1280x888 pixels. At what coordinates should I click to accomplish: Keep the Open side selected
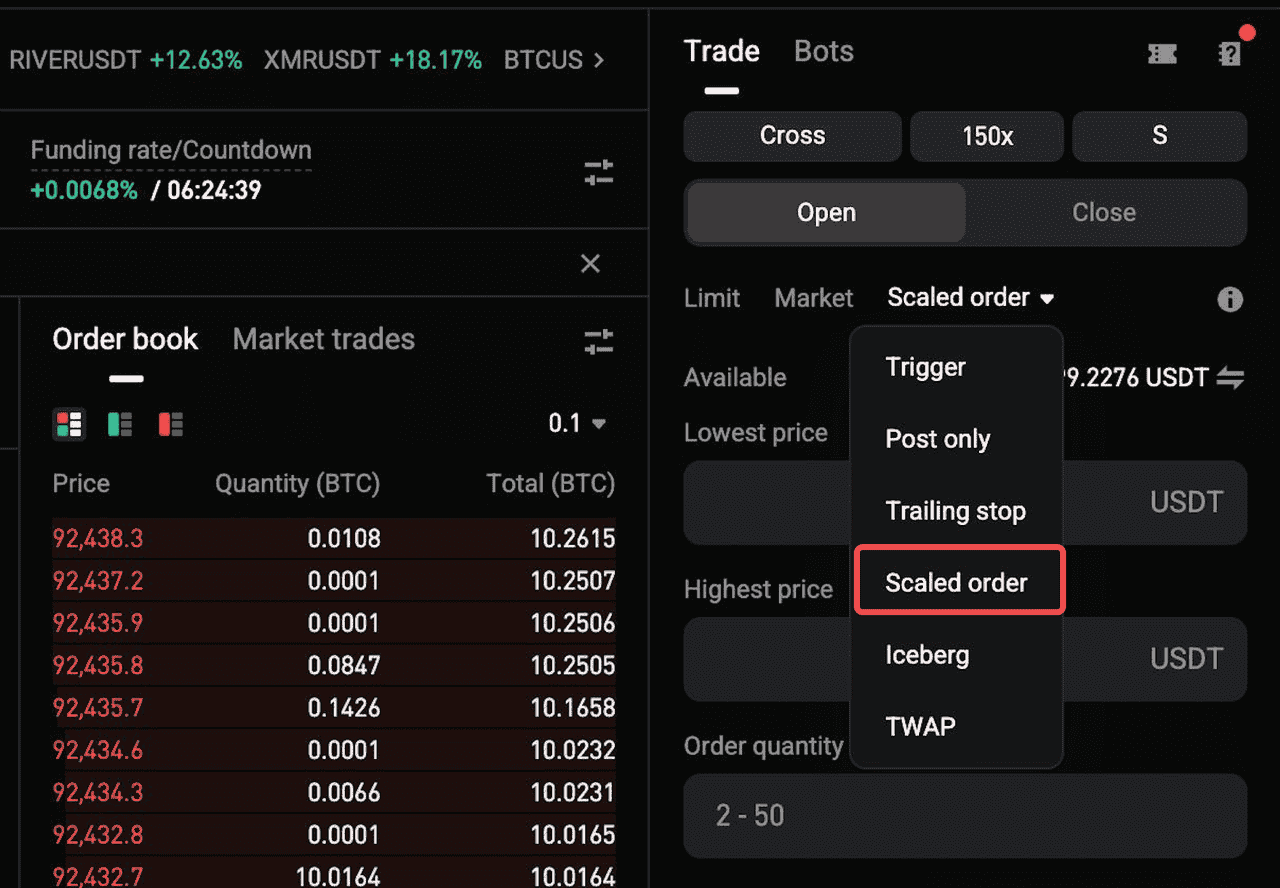(x=825, y=212)
